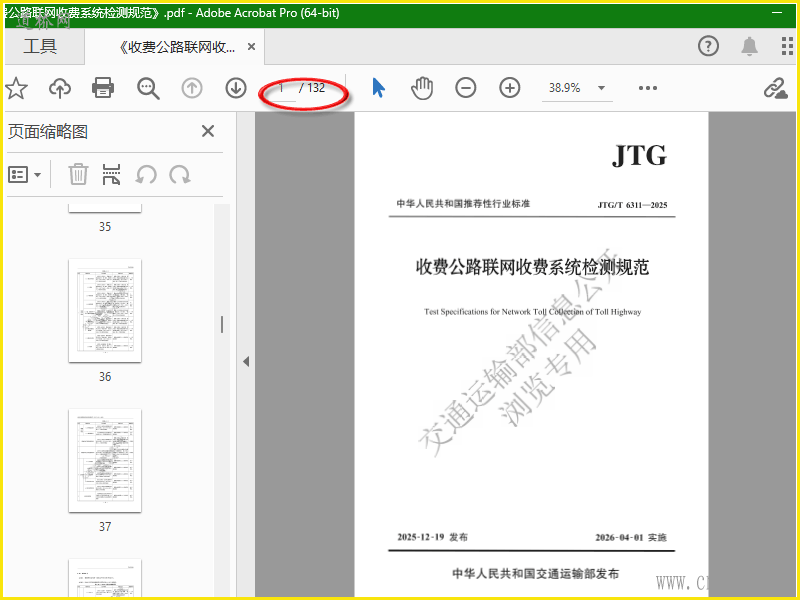This screenshot has width=800, height=600.
Task: Open the find text magnifier tool
Action: click(x=148, y=88)
